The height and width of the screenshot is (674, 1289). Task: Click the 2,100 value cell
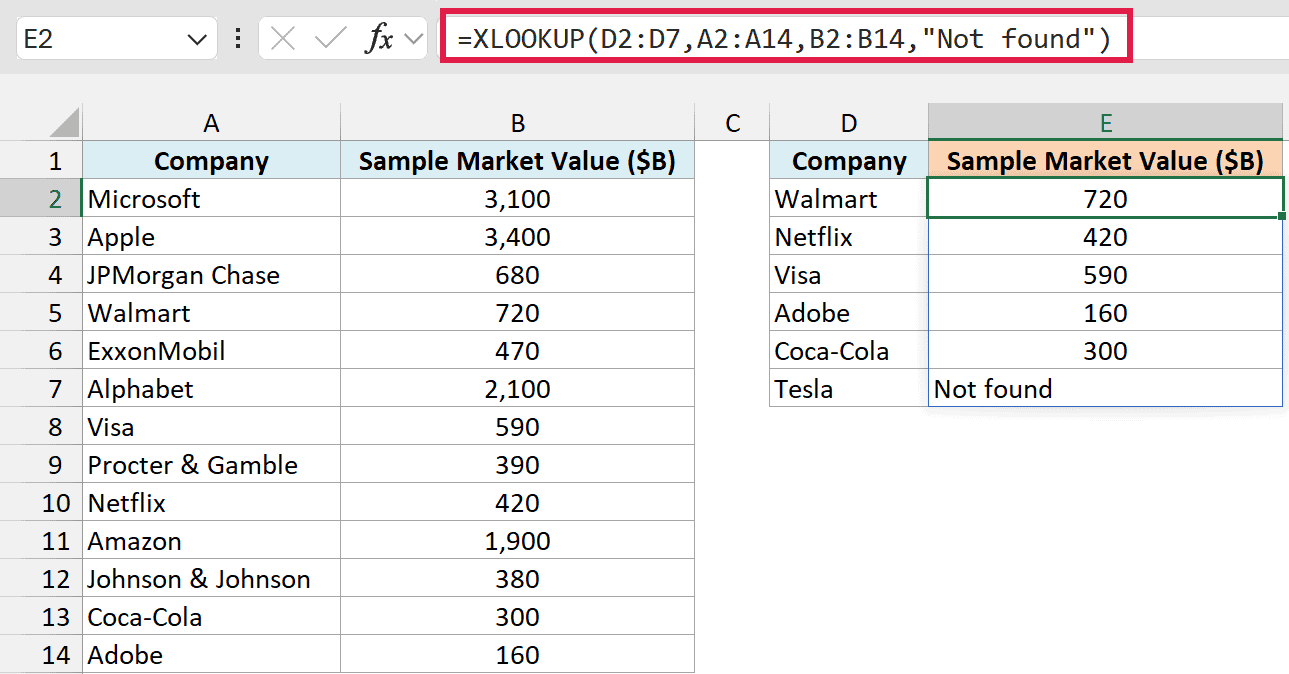pos(517,389)
